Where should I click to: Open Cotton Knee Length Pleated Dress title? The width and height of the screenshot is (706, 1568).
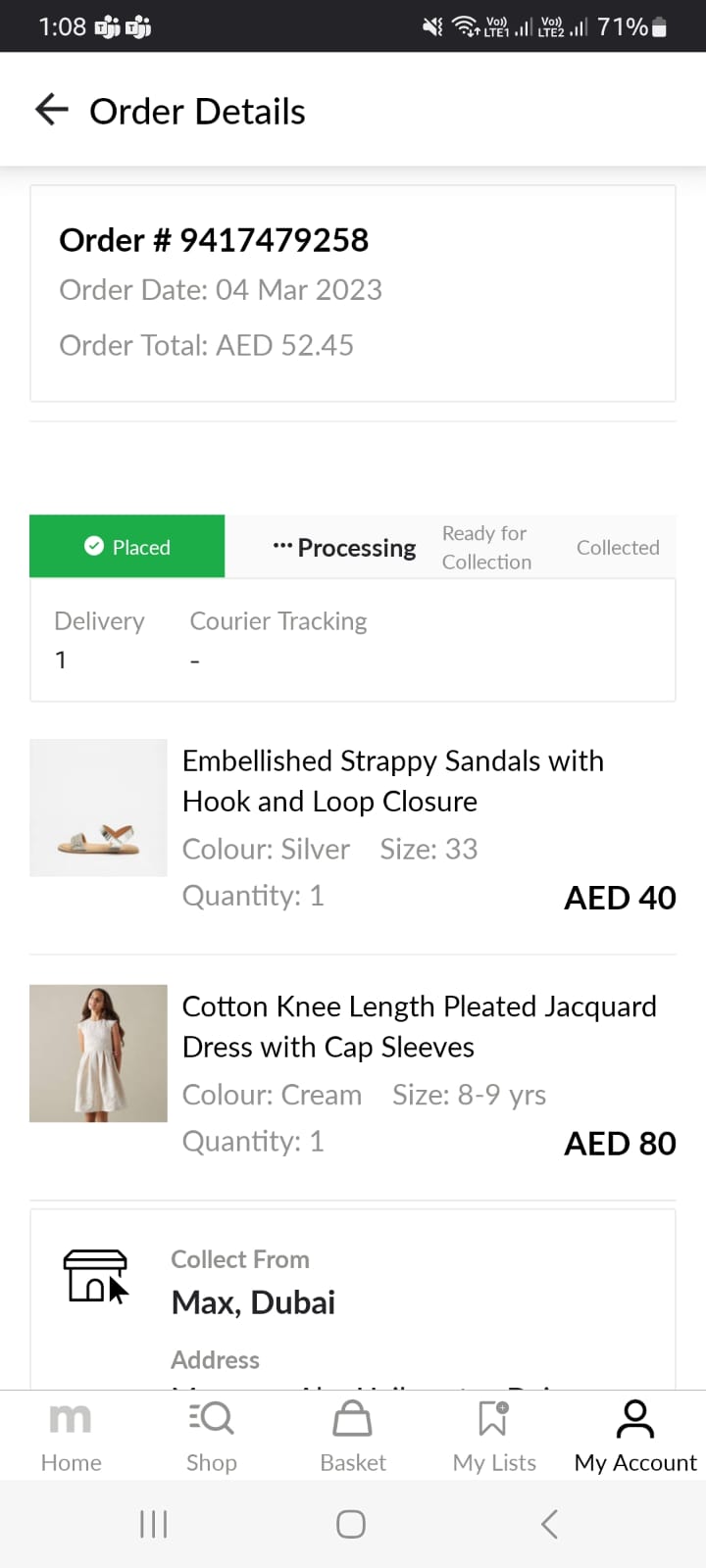click(x=419, y=1026)
